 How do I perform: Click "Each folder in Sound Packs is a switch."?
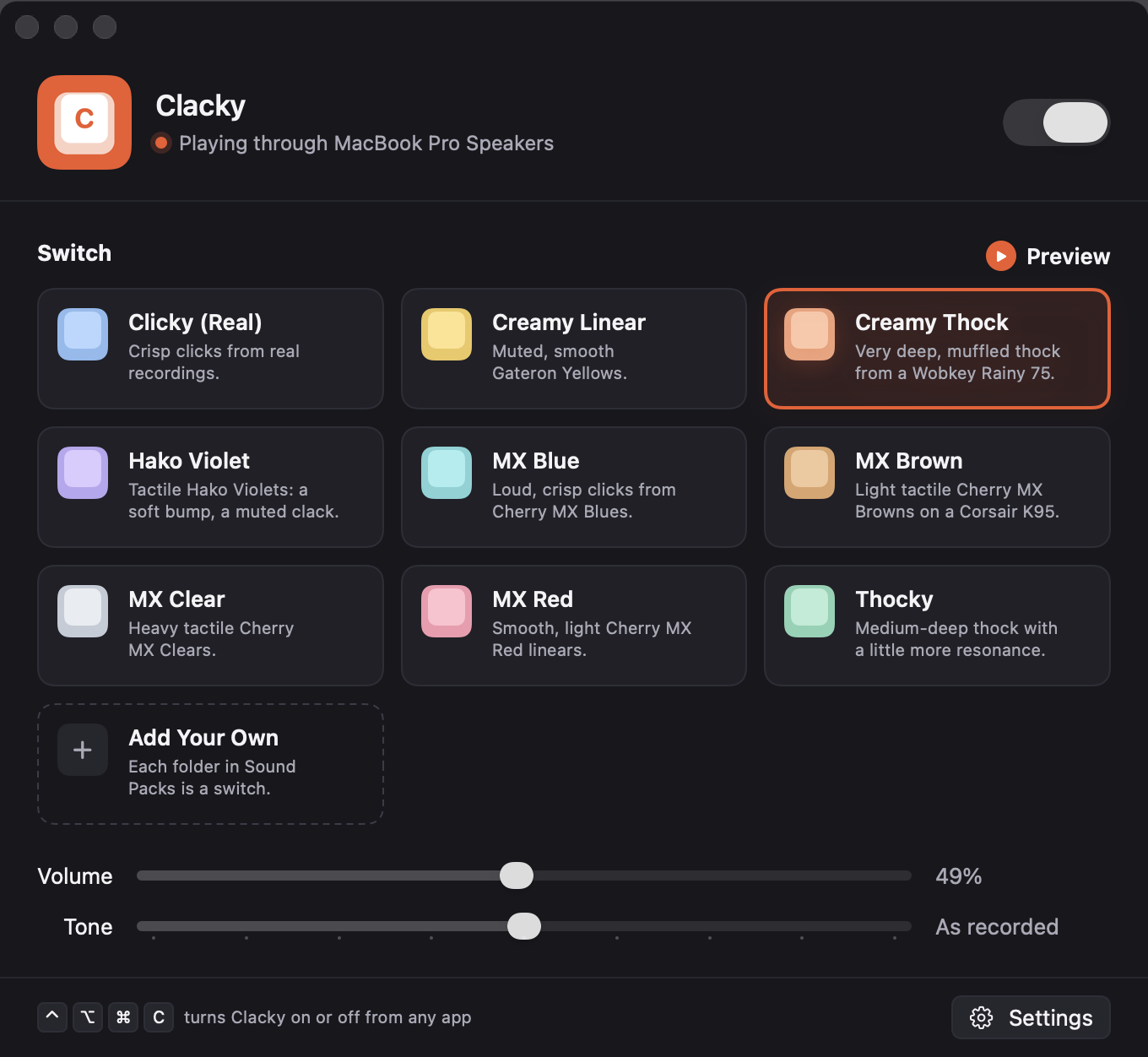point(212,778)
